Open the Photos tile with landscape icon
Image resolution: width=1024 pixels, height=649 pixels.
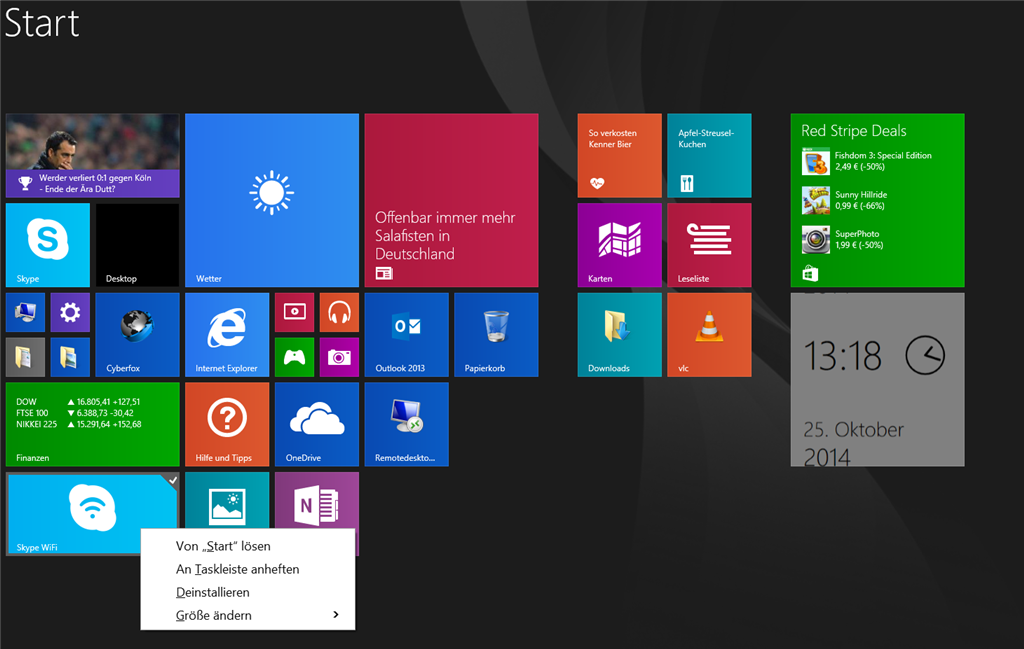[x=227, y=500]
